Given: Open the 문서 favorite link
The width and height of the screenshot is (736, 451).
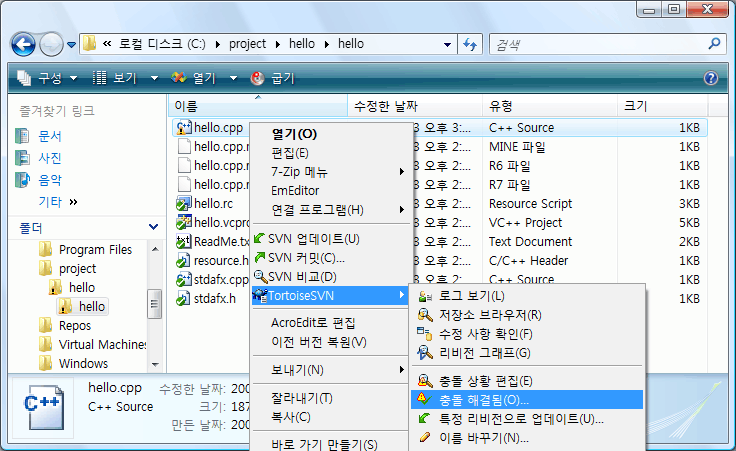Looking at the screenshot, I should point(50,136).
